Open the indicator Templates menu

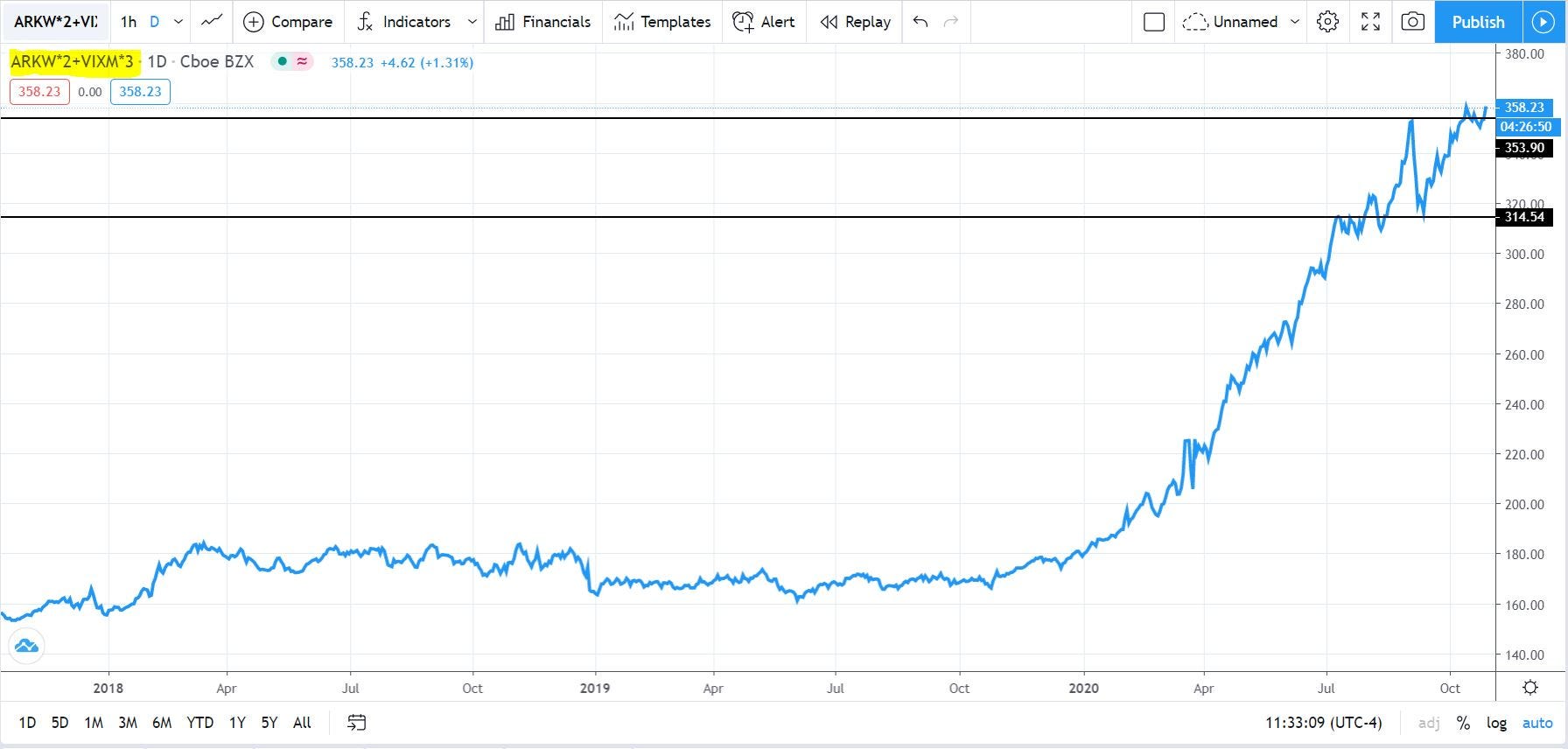(x=662, y=22)
